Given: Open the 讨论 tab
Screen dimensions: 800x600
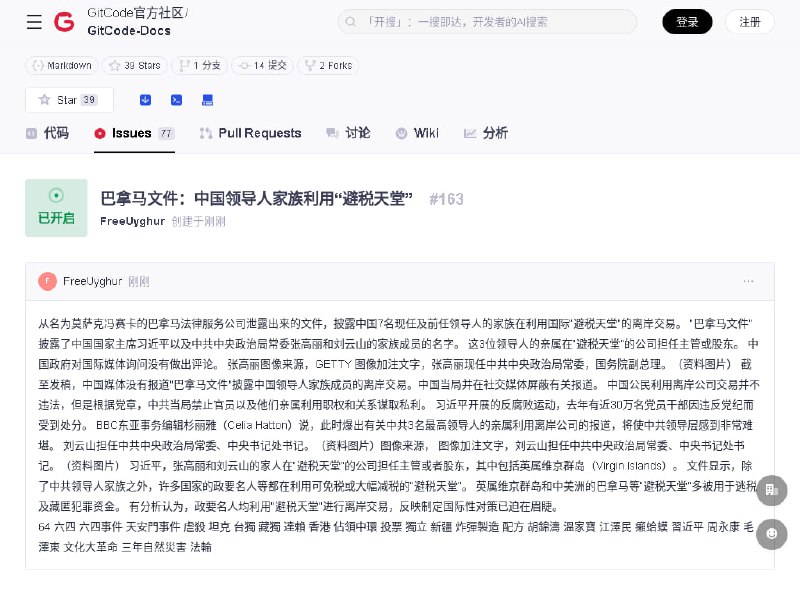Looking at the screenshot, I should point(348,133).
